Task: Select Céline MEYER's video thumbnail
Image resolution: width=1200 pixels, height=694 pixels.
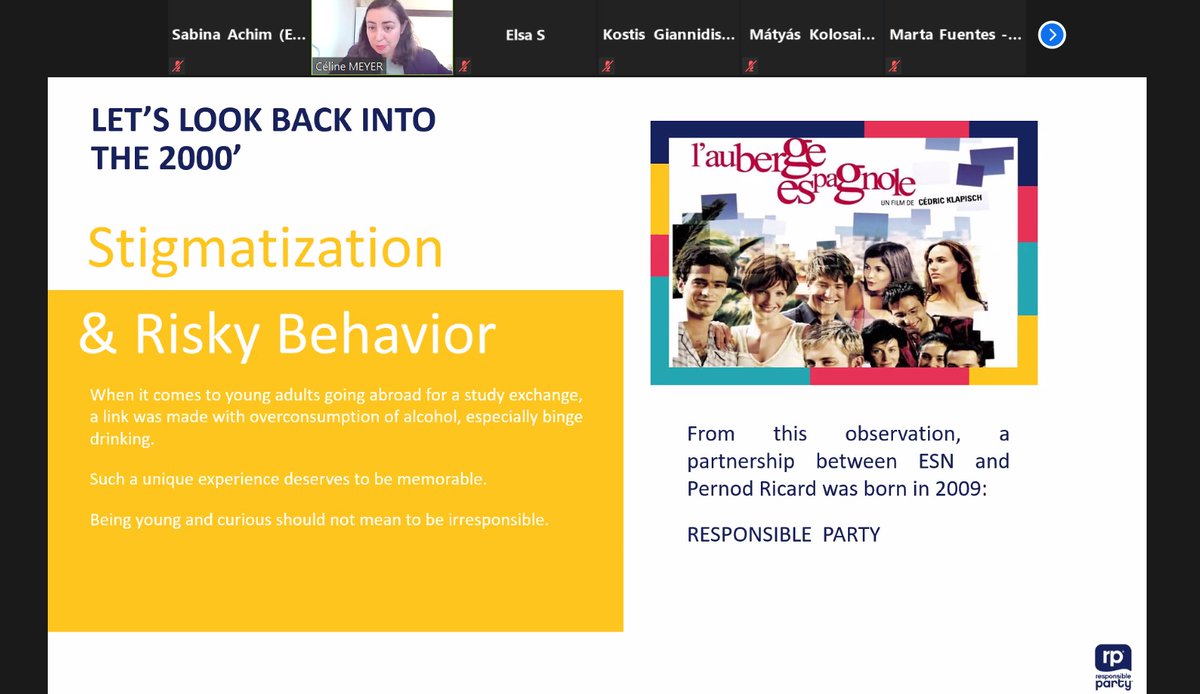Action: tap(380, 35)
